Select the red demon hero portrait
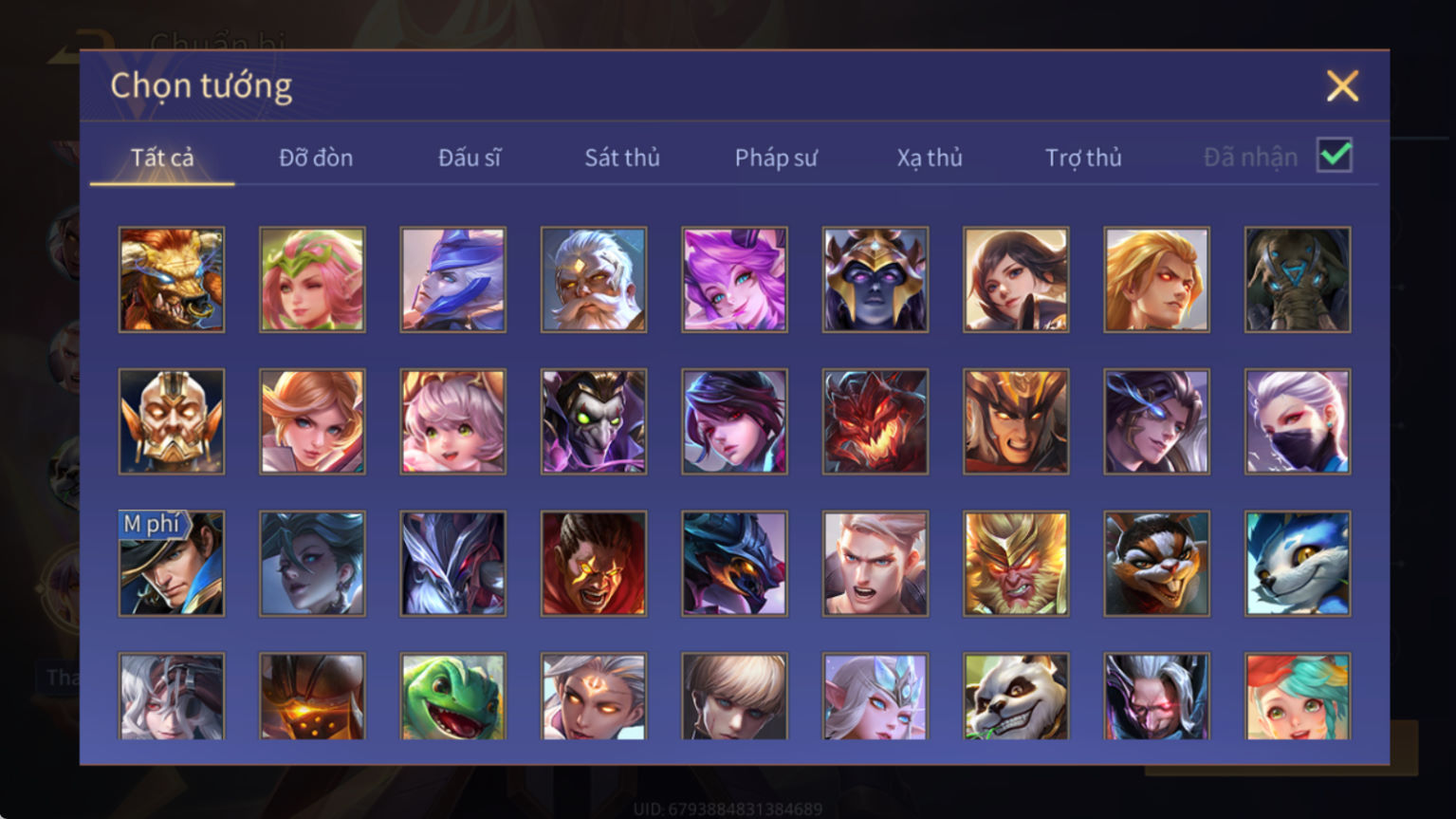1456x819 pixels. (x=875, y=421)
